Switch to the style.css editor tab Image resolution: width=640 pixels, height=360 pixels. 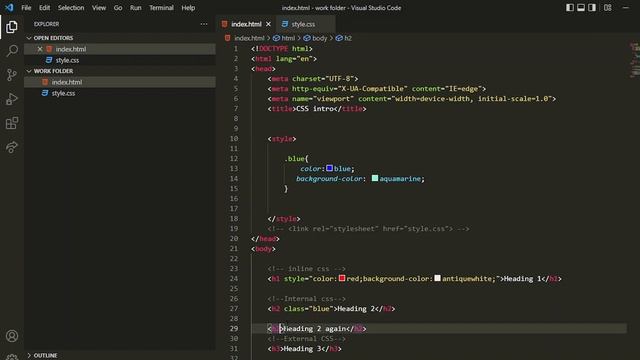306,24
